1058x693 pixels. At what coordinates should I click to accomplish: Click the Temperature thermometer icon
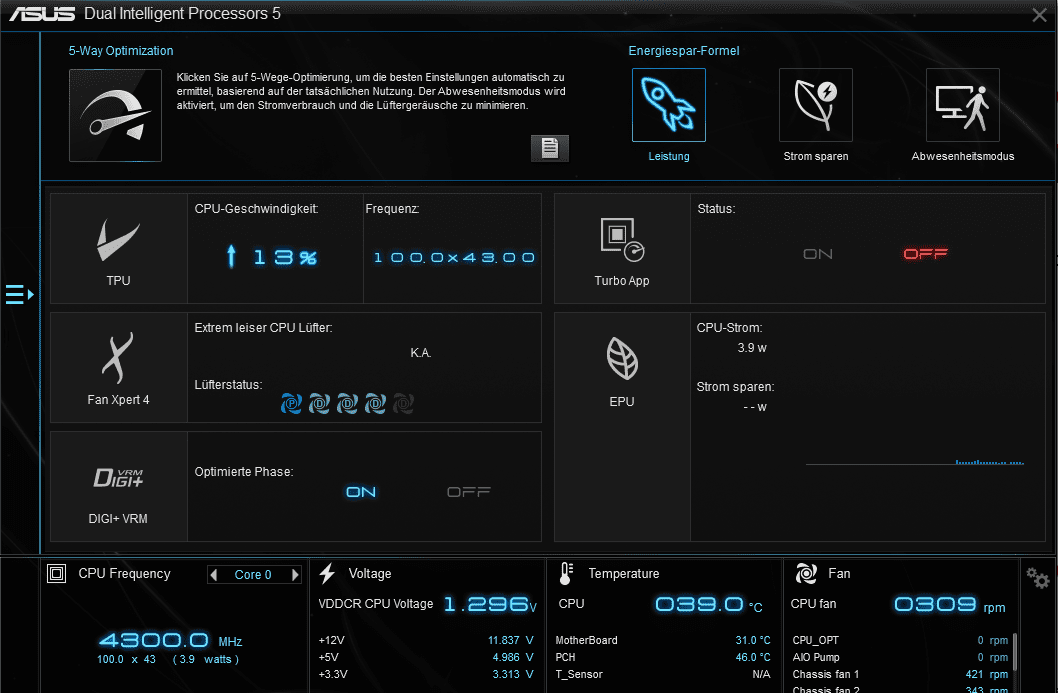pyautogui.click(x=565, y=574)
